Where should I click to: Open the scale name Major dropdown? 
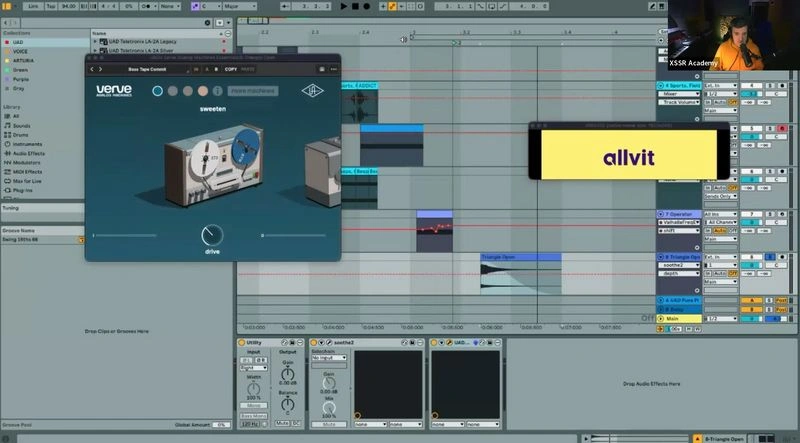point(239,6)
